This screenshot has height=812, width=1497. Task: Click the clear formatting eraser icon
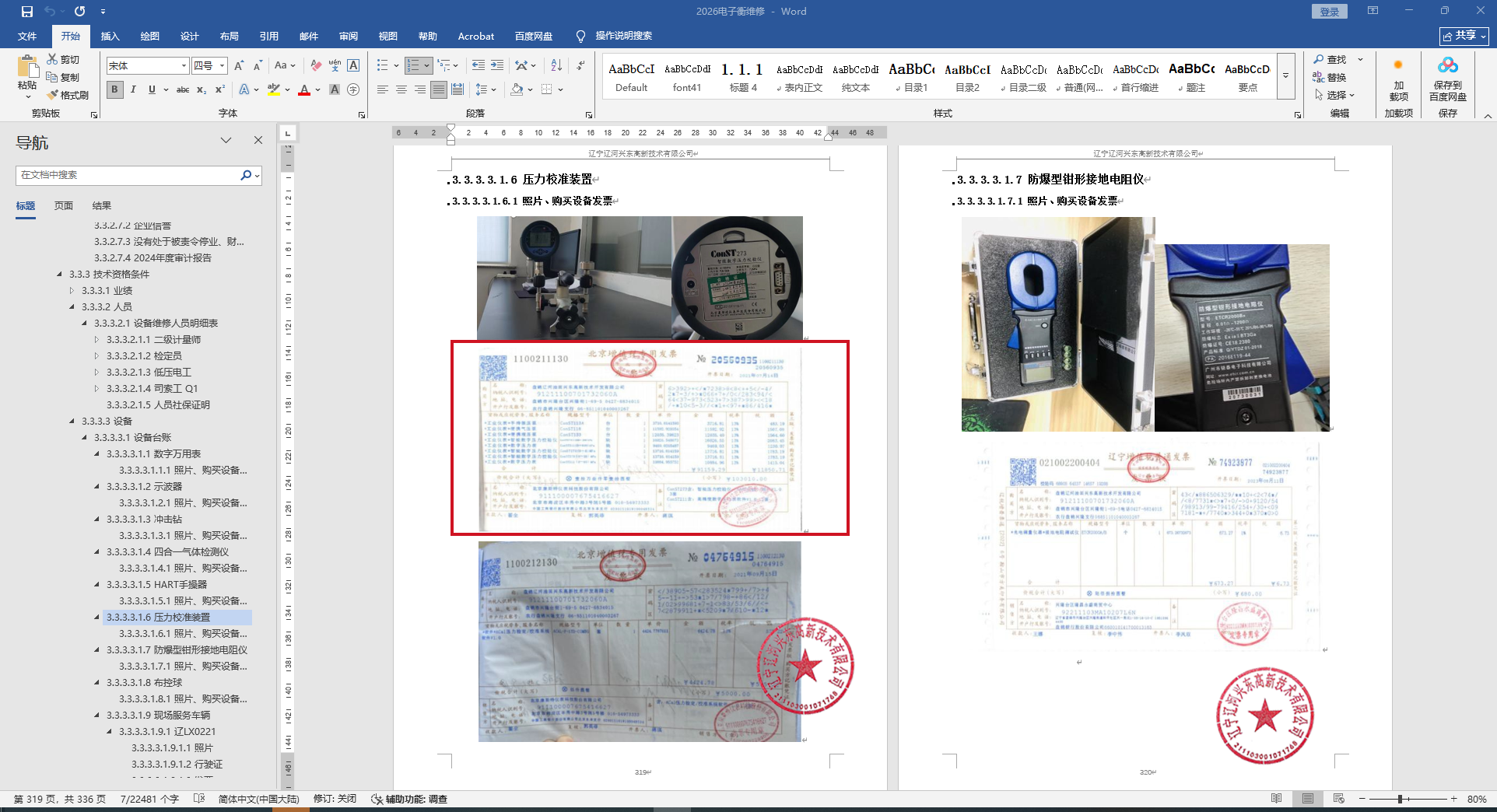click(x=316, y=65)
